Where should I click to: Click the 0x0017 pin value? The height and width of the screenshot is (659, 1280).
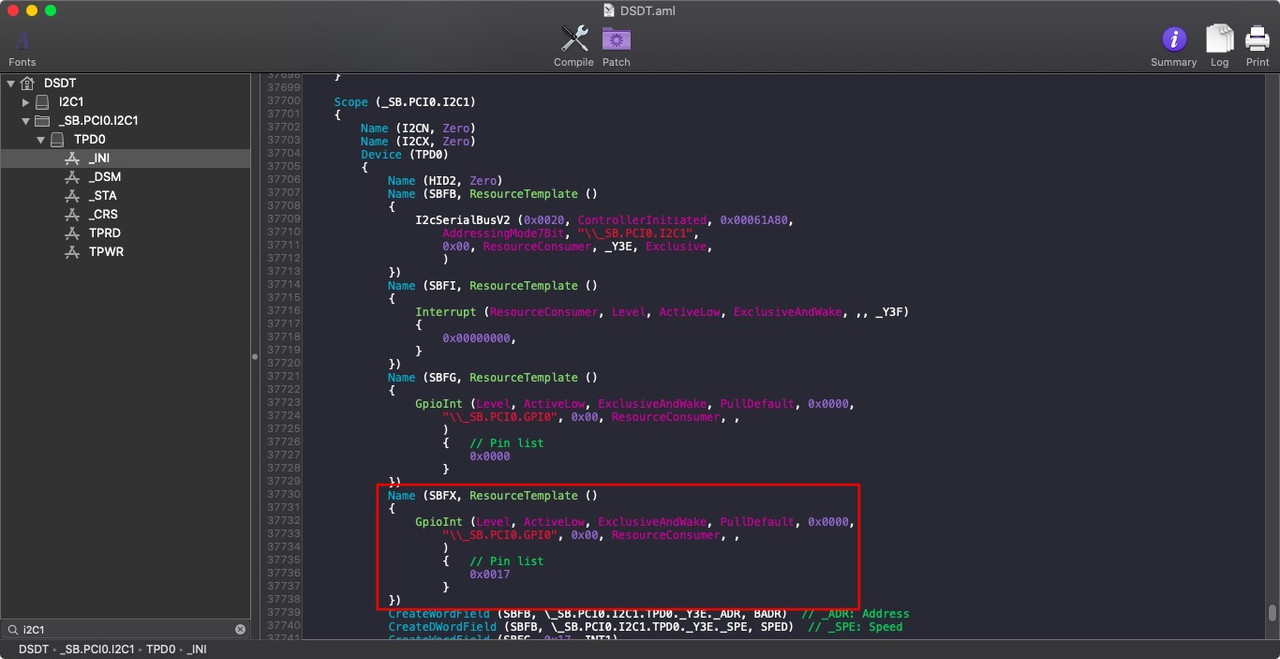point(490,574)
